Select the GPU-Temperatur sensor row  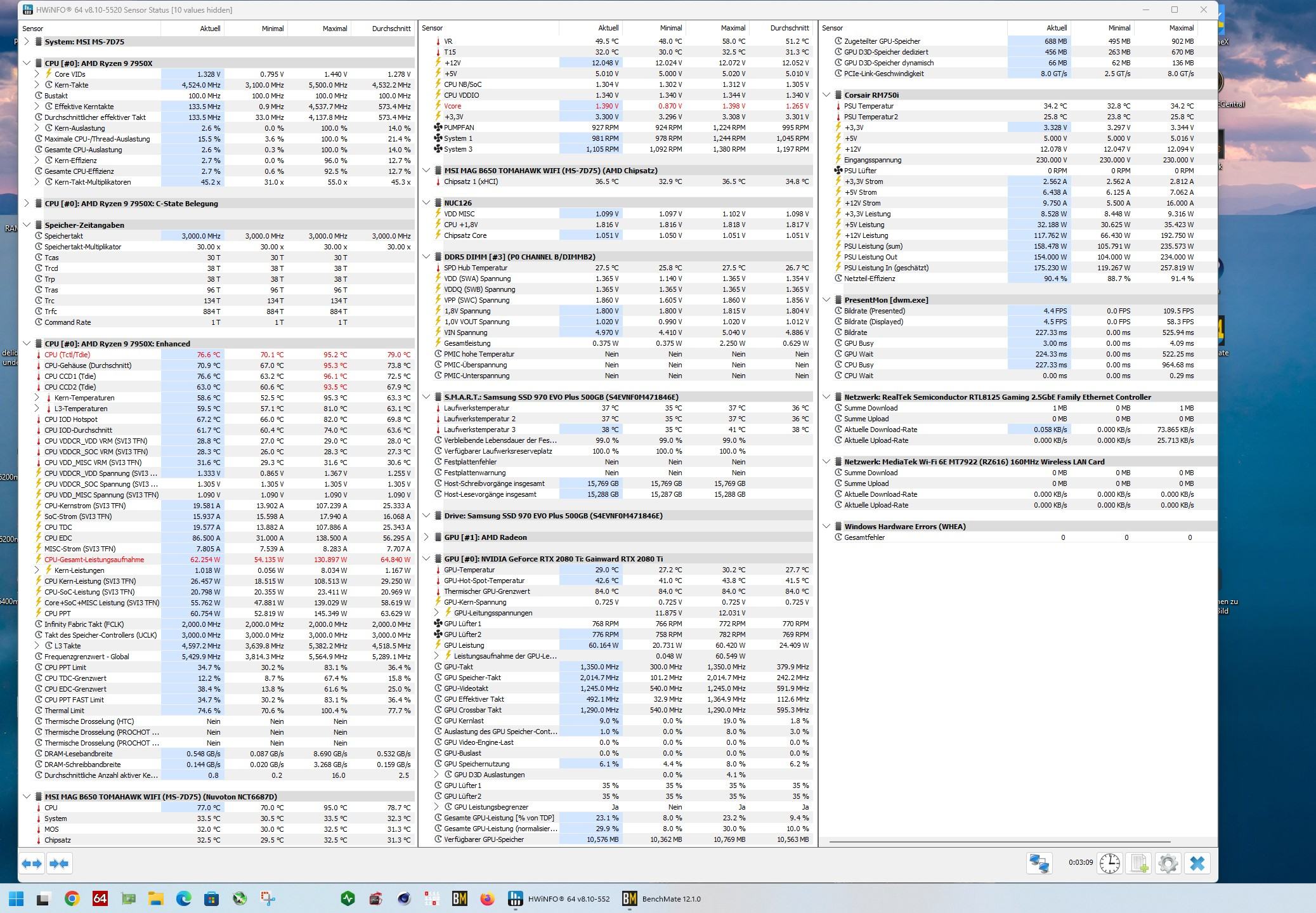coord(469,570)
